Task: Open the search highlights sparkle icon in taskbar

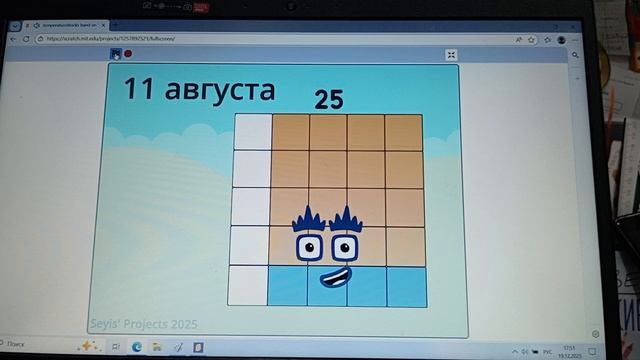Action: tap(88, 346)
